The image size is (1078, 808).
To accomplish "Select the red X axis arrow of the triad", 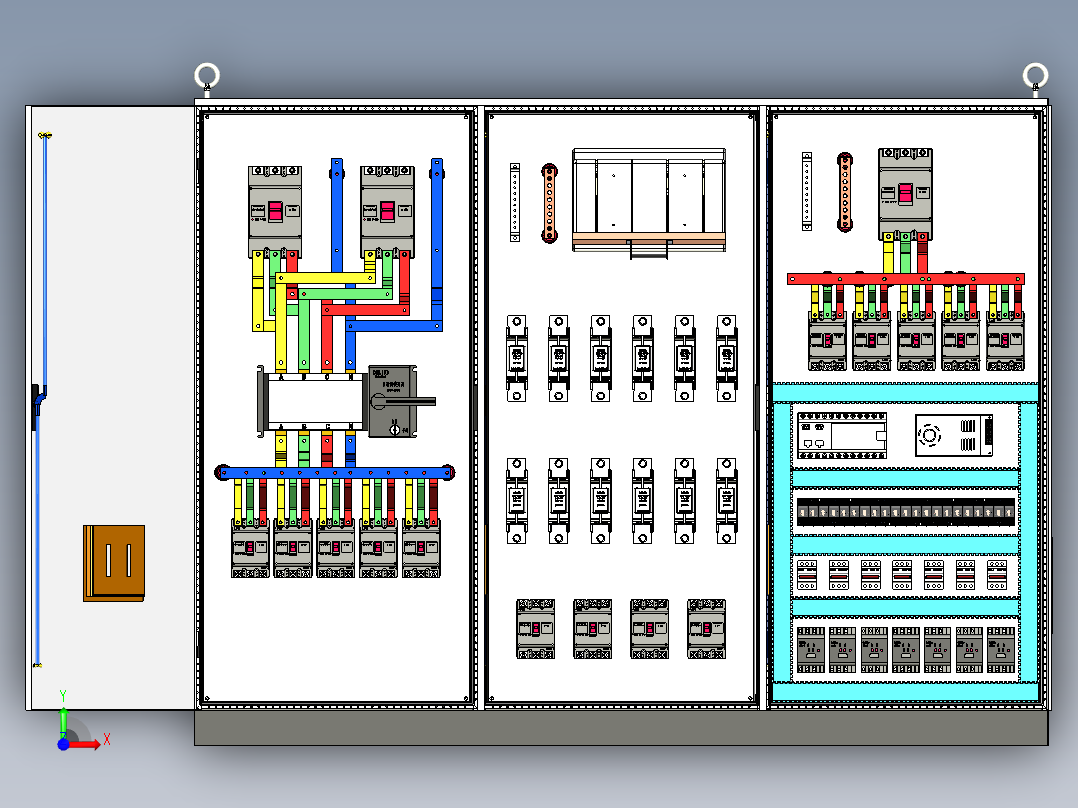I will 84,744.
